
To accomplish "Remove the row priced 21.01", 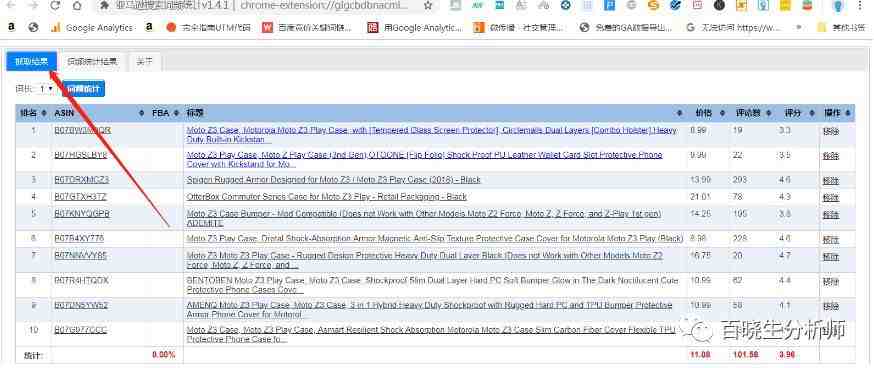I will pyautogui.click(x=831, y=197).
